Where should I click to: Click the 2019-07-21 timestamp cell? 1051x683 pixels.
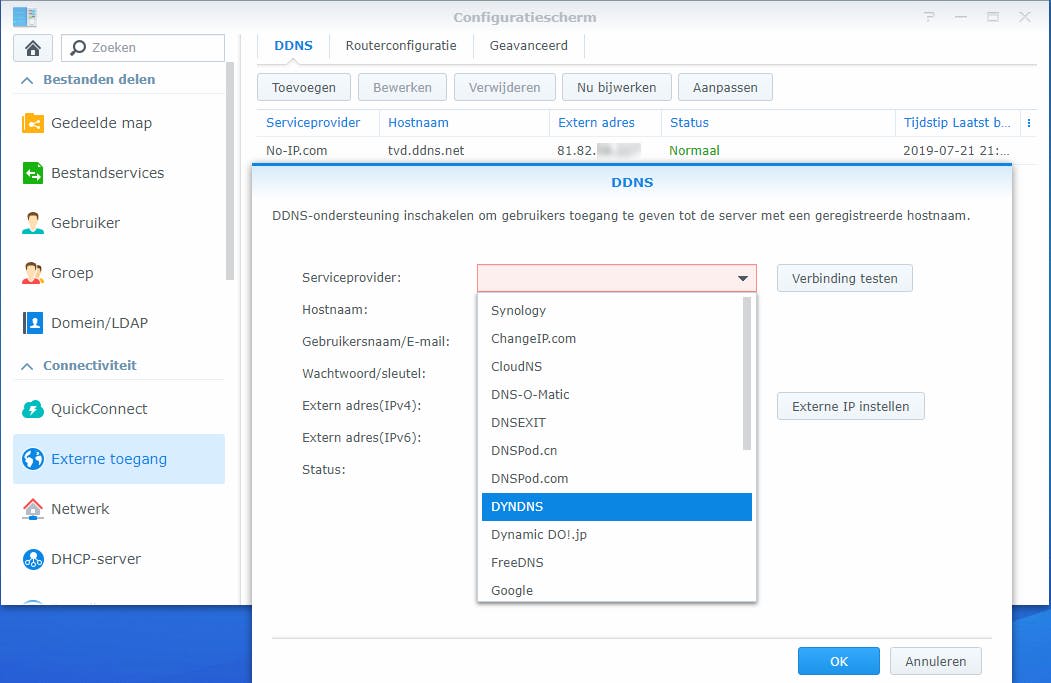tap(957, 151)
